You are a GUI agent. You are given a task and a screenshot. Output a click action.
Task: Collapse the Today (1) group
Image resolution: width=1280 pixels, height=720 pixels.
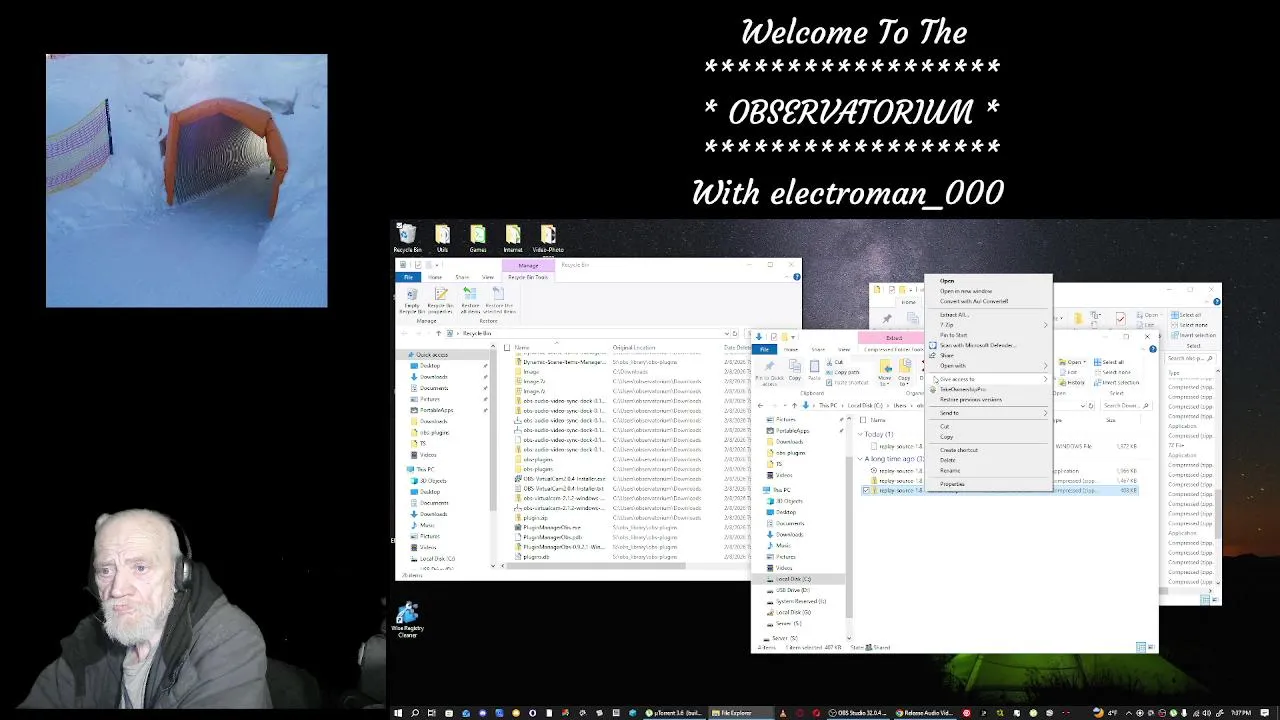coord(860,434)
